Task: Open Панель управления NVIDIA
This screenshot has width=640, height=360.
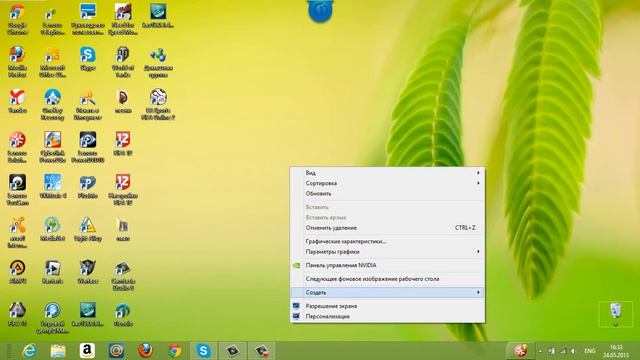Action: (387, 265)
